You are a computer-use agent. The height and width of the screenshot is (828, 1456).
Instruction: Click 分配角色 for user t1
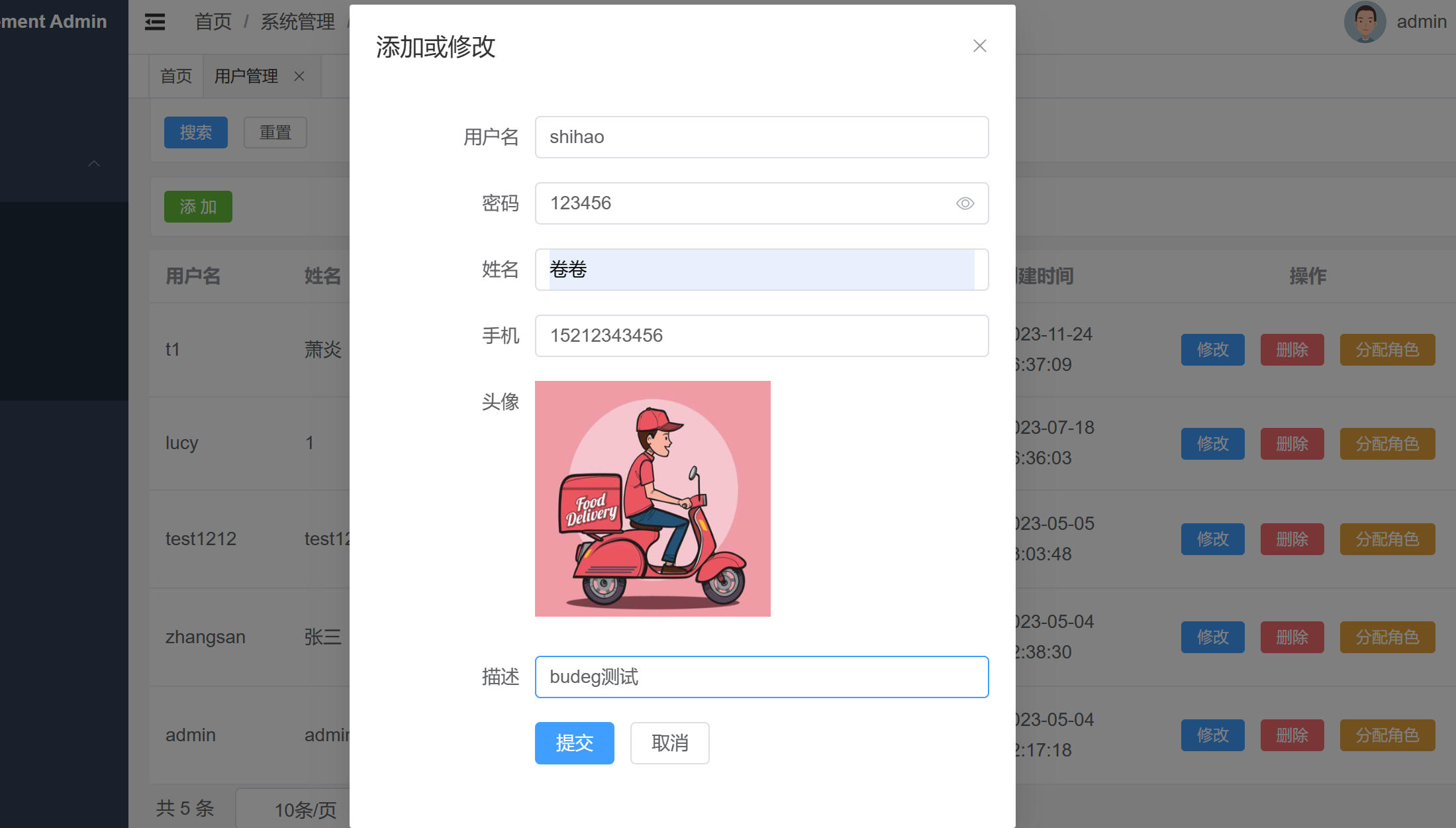coord(1388,350)
